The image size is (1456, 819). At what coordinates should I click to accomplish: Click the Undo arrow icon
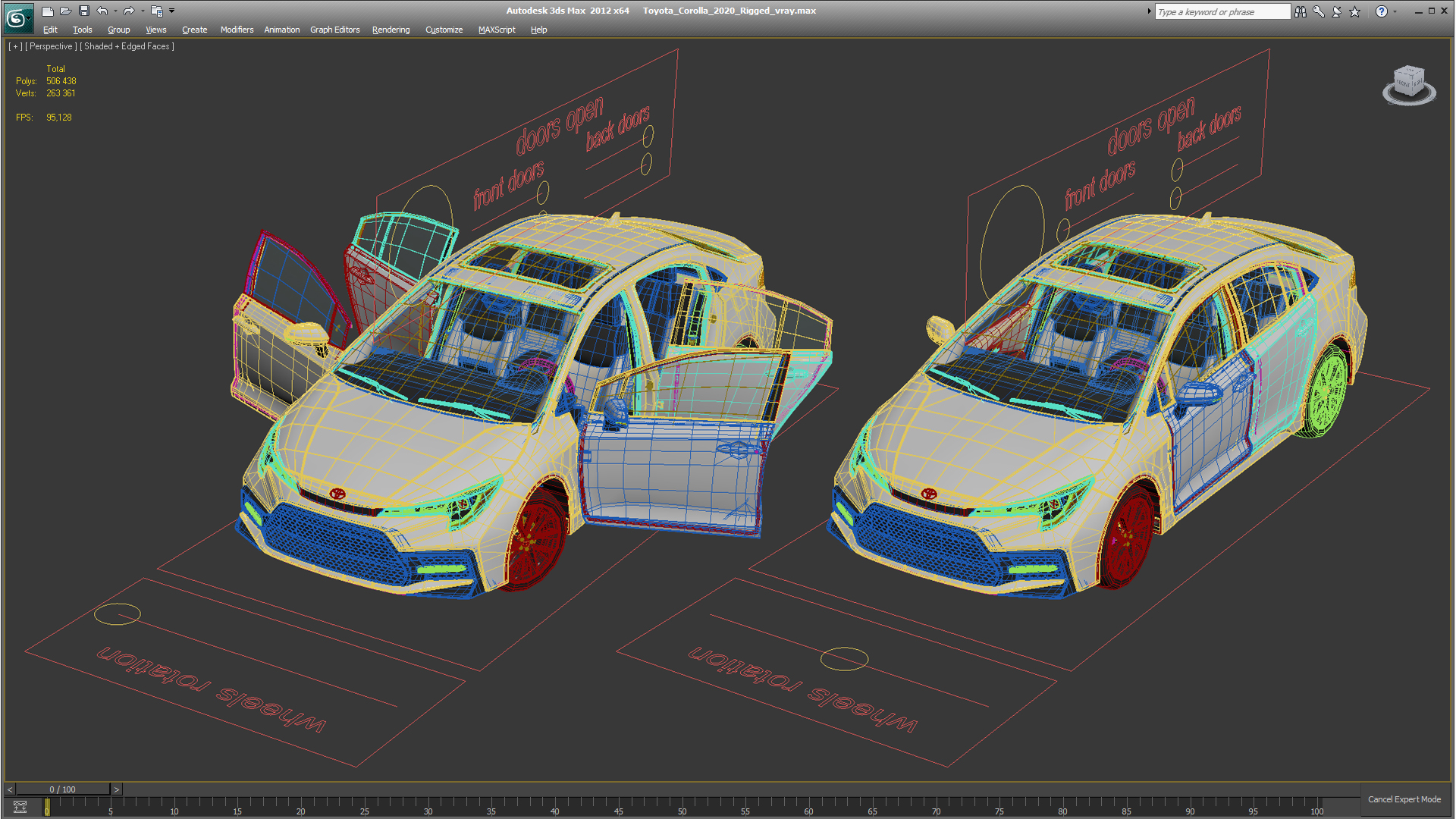[x=102, y=11]
